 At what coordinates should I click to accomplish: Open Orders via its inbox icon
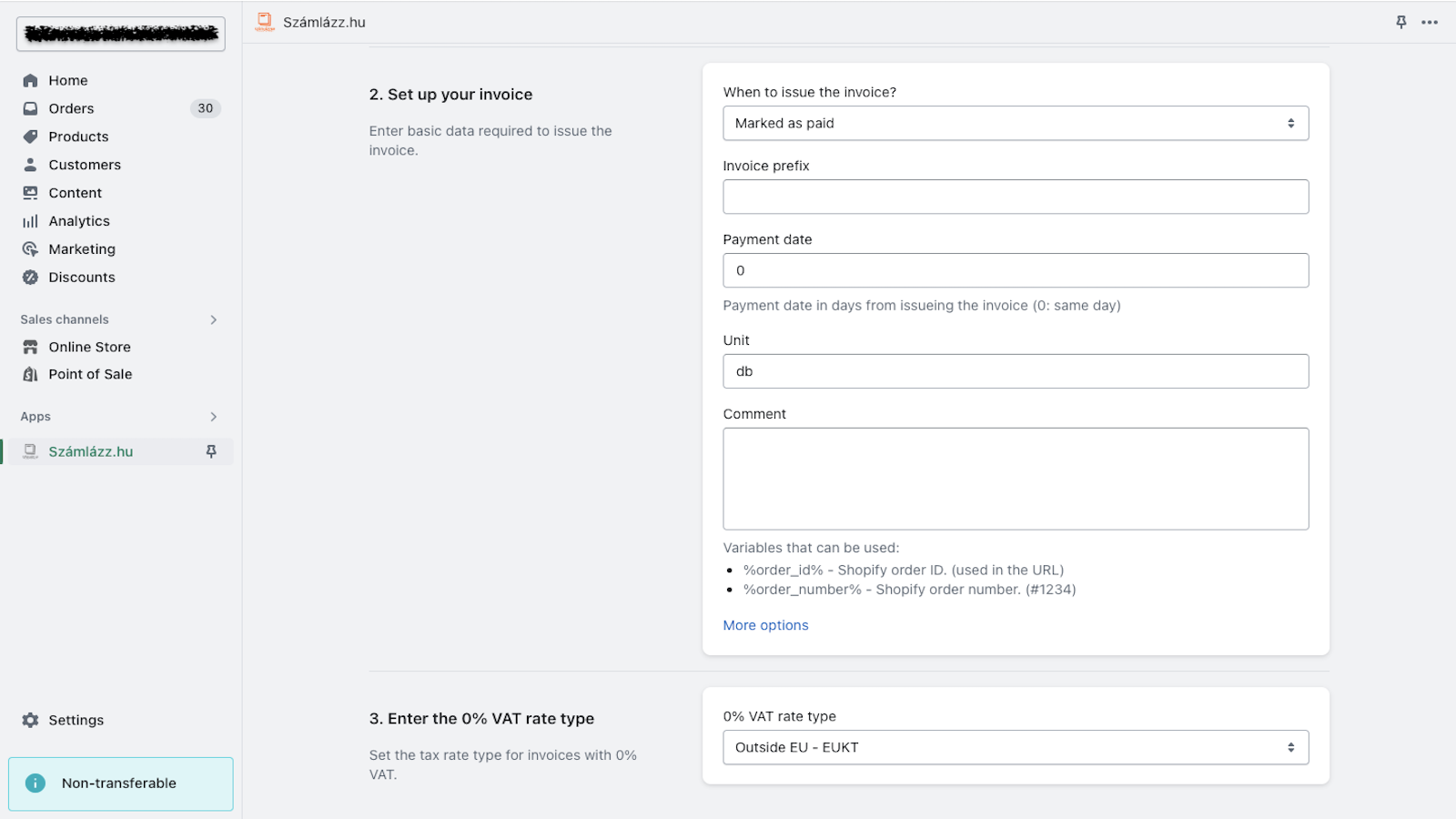pyautogui.click(x=30, y=109)
